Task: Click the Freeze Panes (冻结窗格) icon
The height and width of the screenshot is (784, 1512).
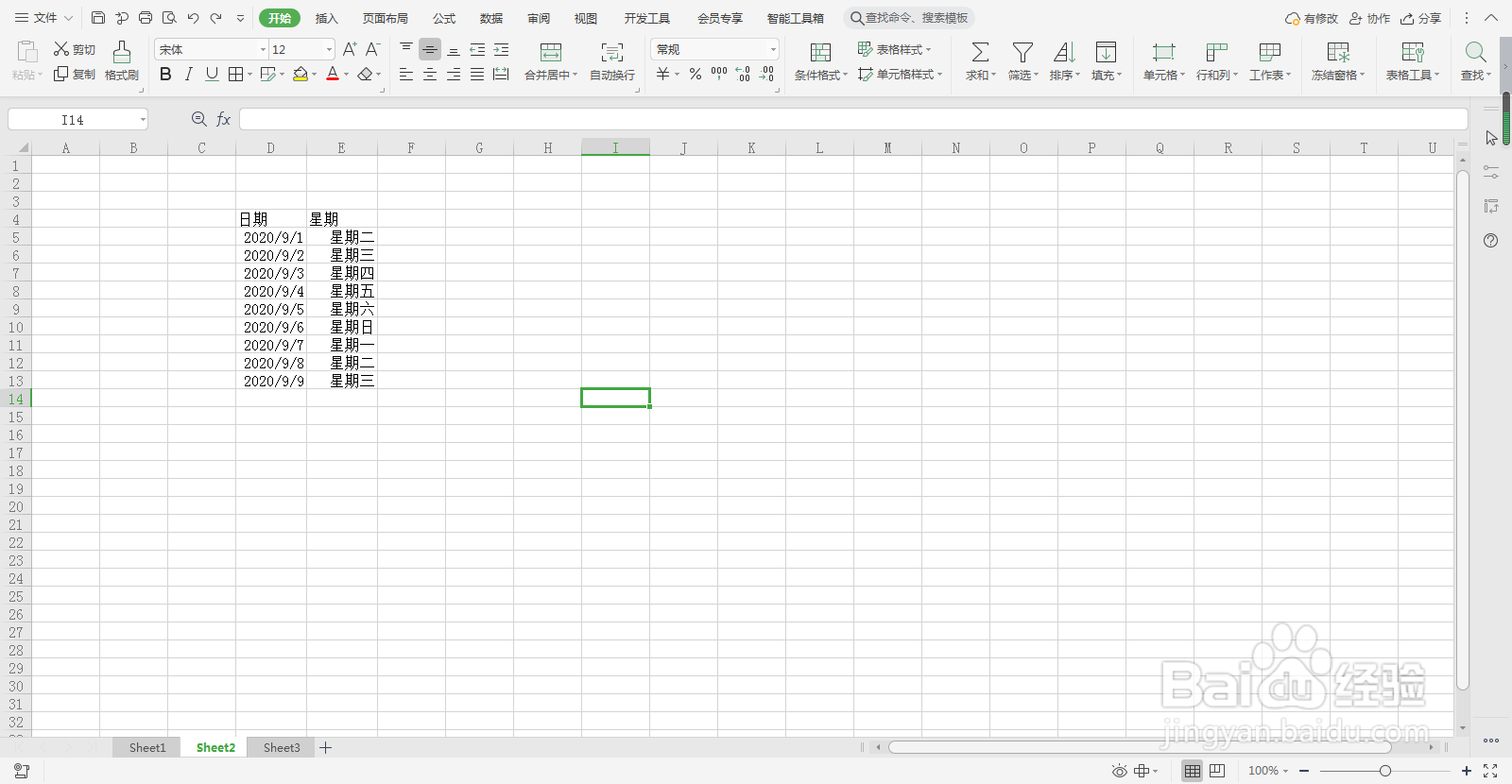Action: (x=1338, y=52)
